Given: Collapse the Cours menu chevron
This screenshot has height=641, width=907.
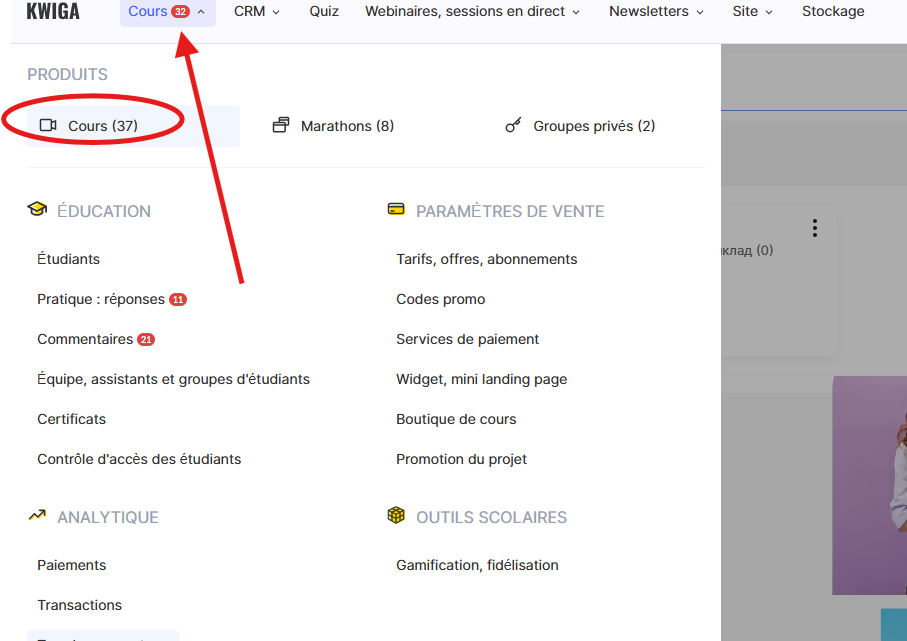Looking at the screenshot, I should tap(201, 12).
